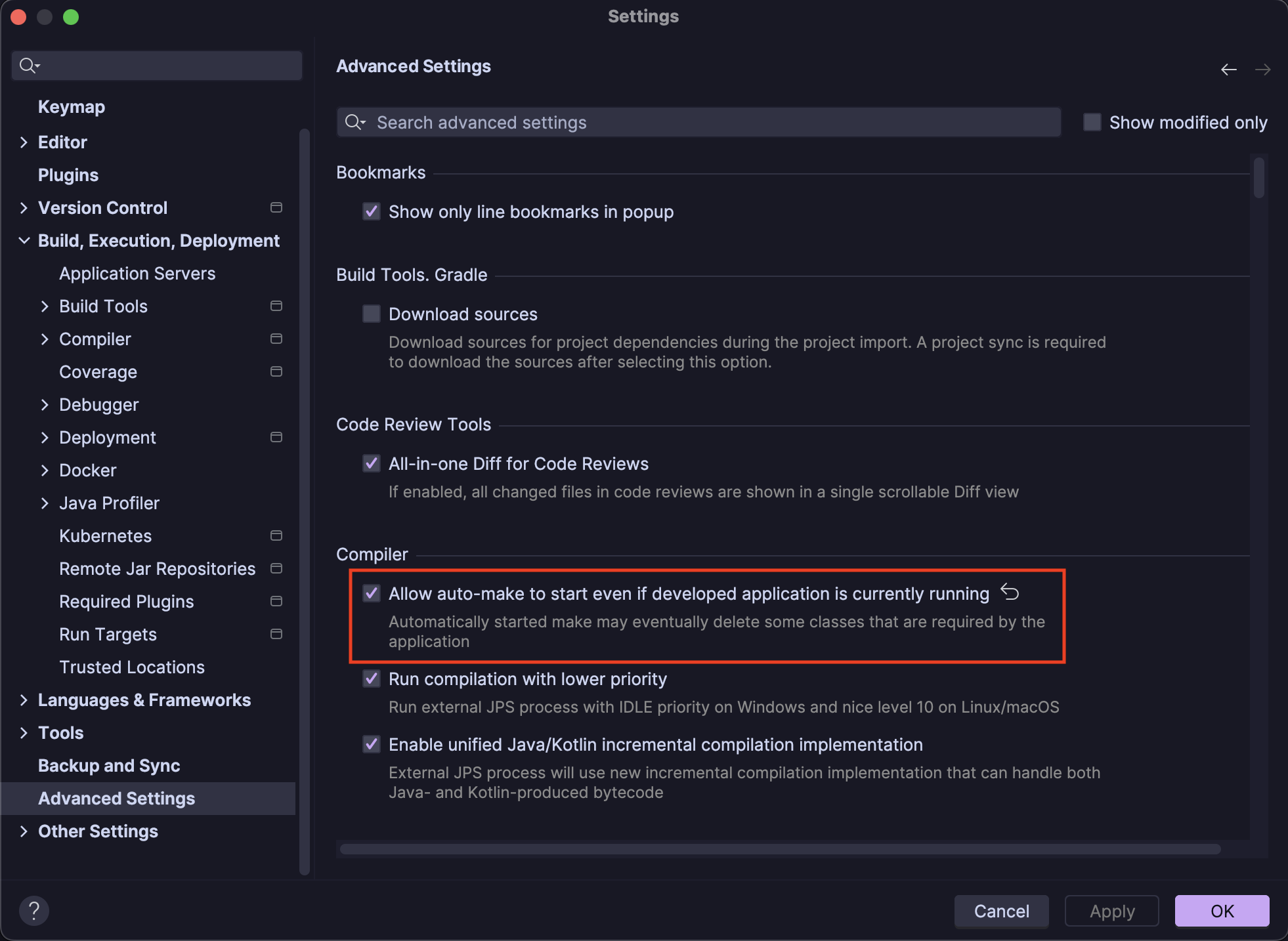Select Trusted Locations in sidebar
Image resolution: width=1288 pixels, height=941 pixels.
(132, 667)
